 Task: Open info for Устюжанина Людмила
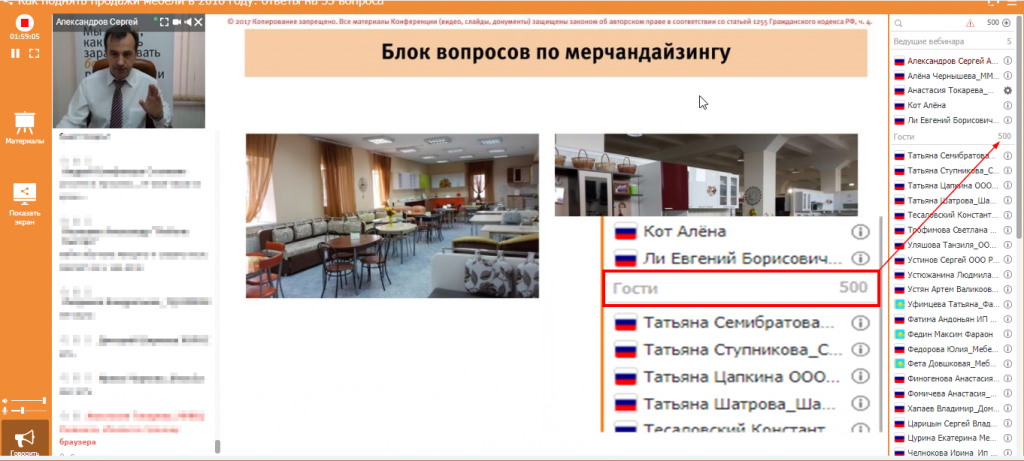click(x=1007, y=274)
